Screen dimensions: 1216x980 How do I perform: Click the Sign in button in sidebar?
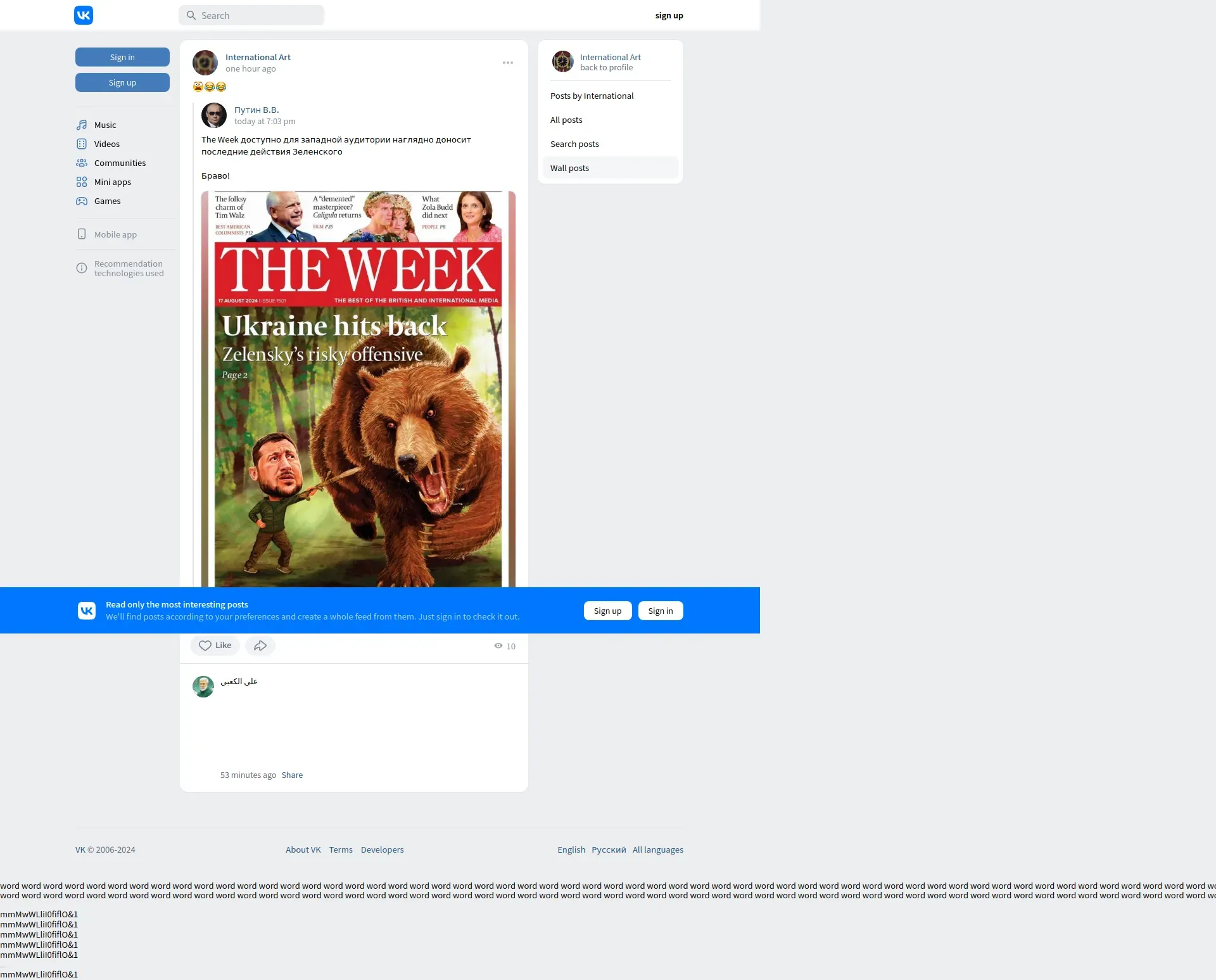point(122,57)
